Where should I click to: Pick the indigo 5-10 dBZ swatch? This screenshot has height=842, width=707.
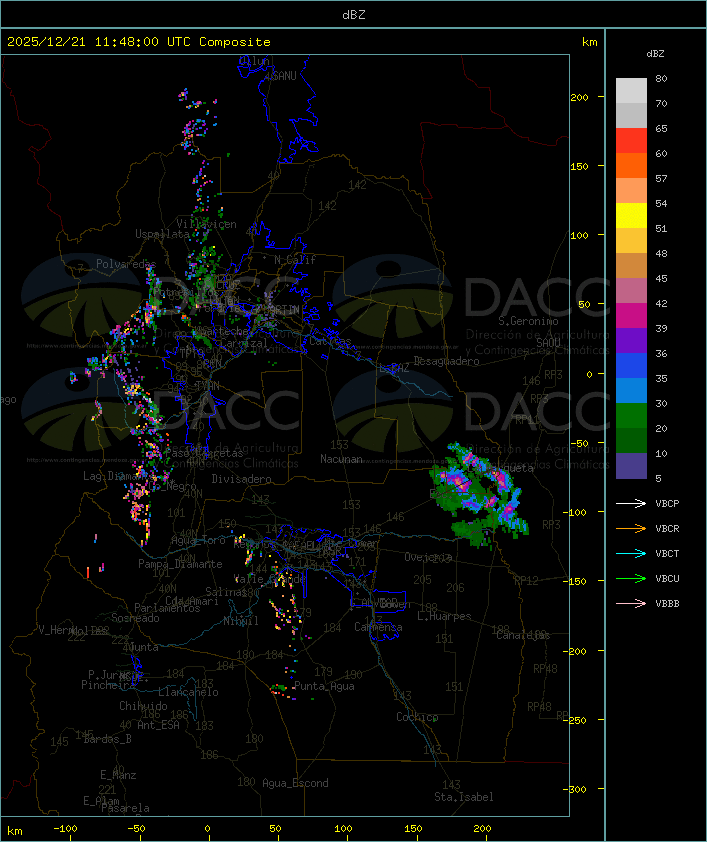pos(631,466)
